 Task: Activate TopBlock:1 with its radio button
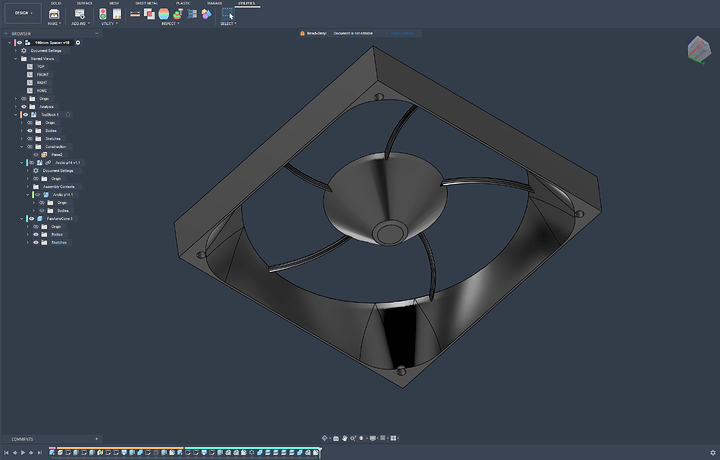pyautogui.click(x=68, y=115)
